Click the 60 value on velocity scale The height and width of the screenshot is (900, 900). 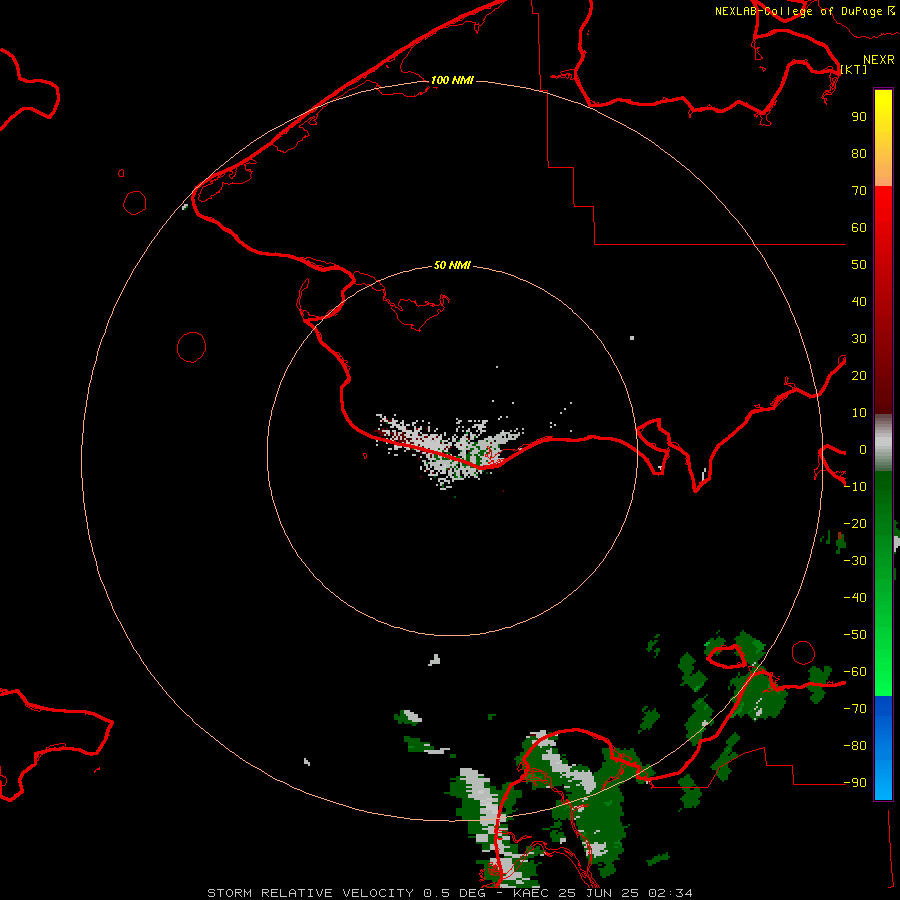pyautogui.click(x=859, y=227)
